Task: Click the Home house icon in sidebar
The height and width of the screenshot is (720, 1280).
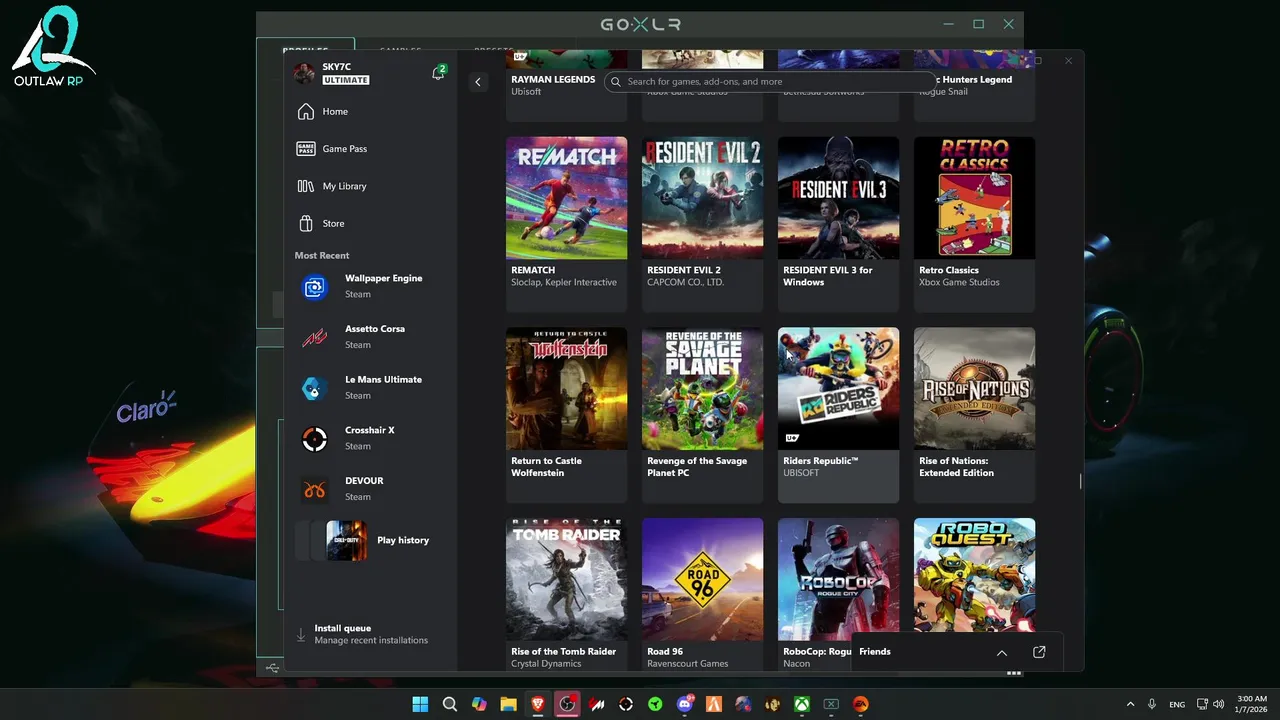Action: tap(306, 111)
